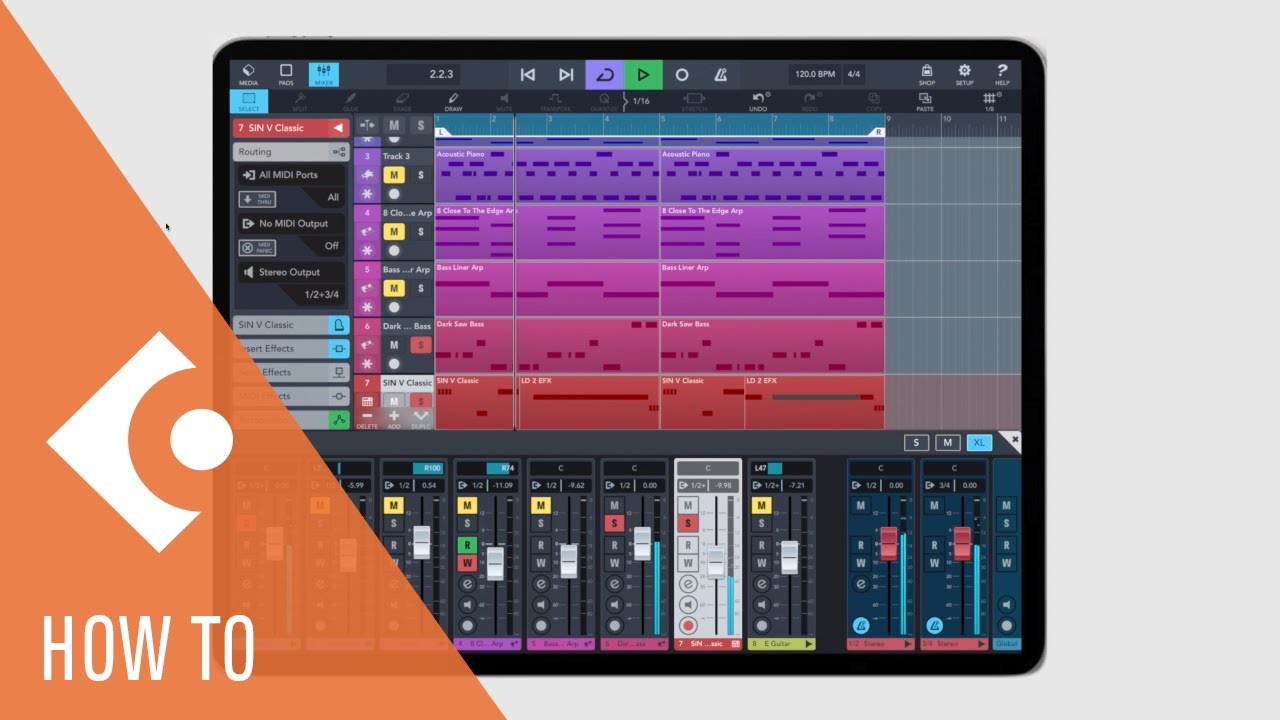Image resolution: width=1280 pixels, height=720 pixels.
Task: Choose the Select tool
Action: point(249,101)
